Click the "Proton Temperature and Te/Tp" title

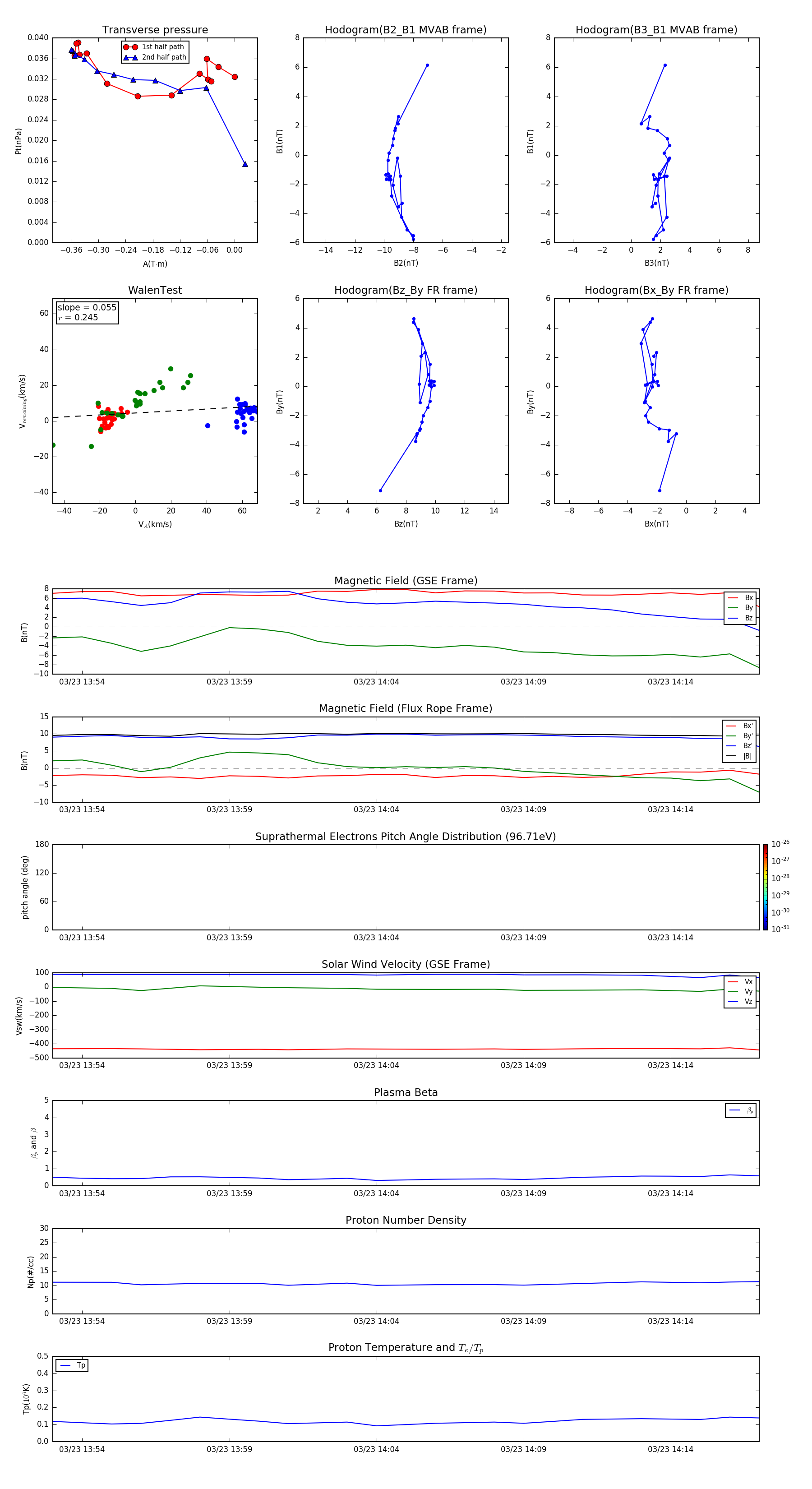(406, 1348)
